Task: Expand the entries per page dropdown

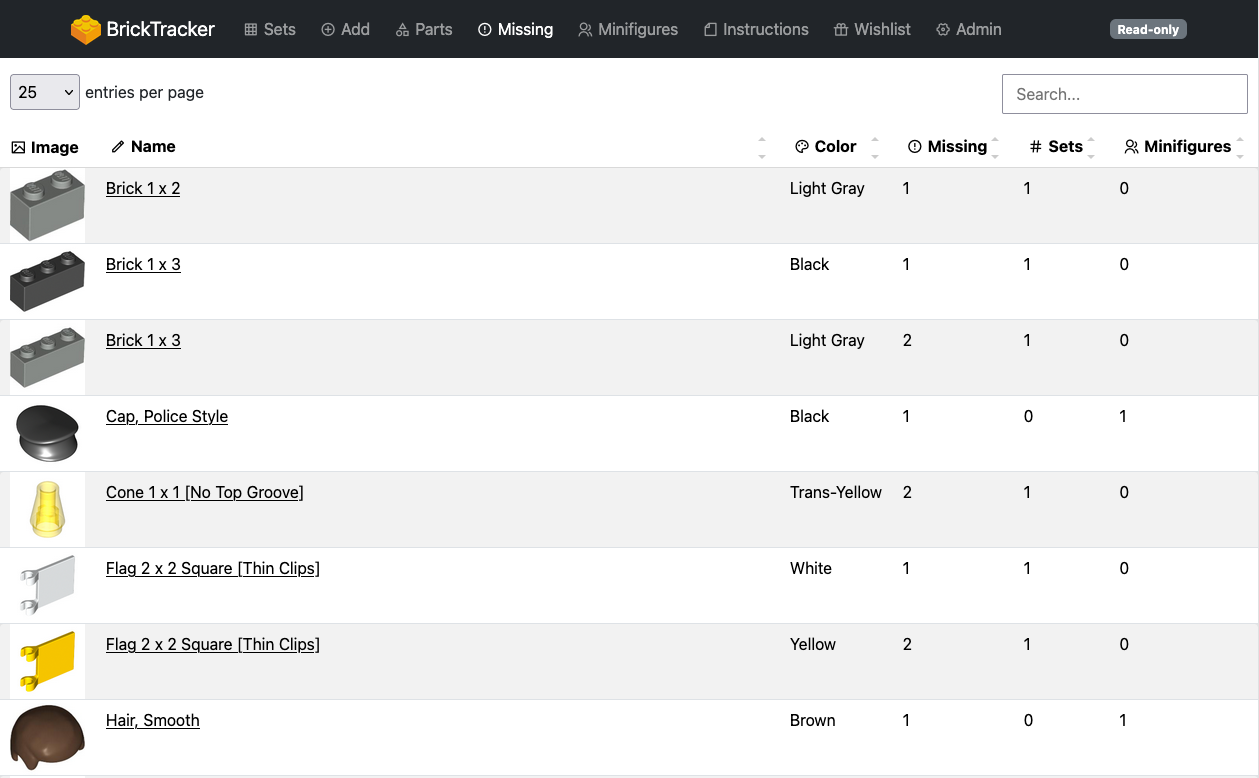Action: [45, 92]
